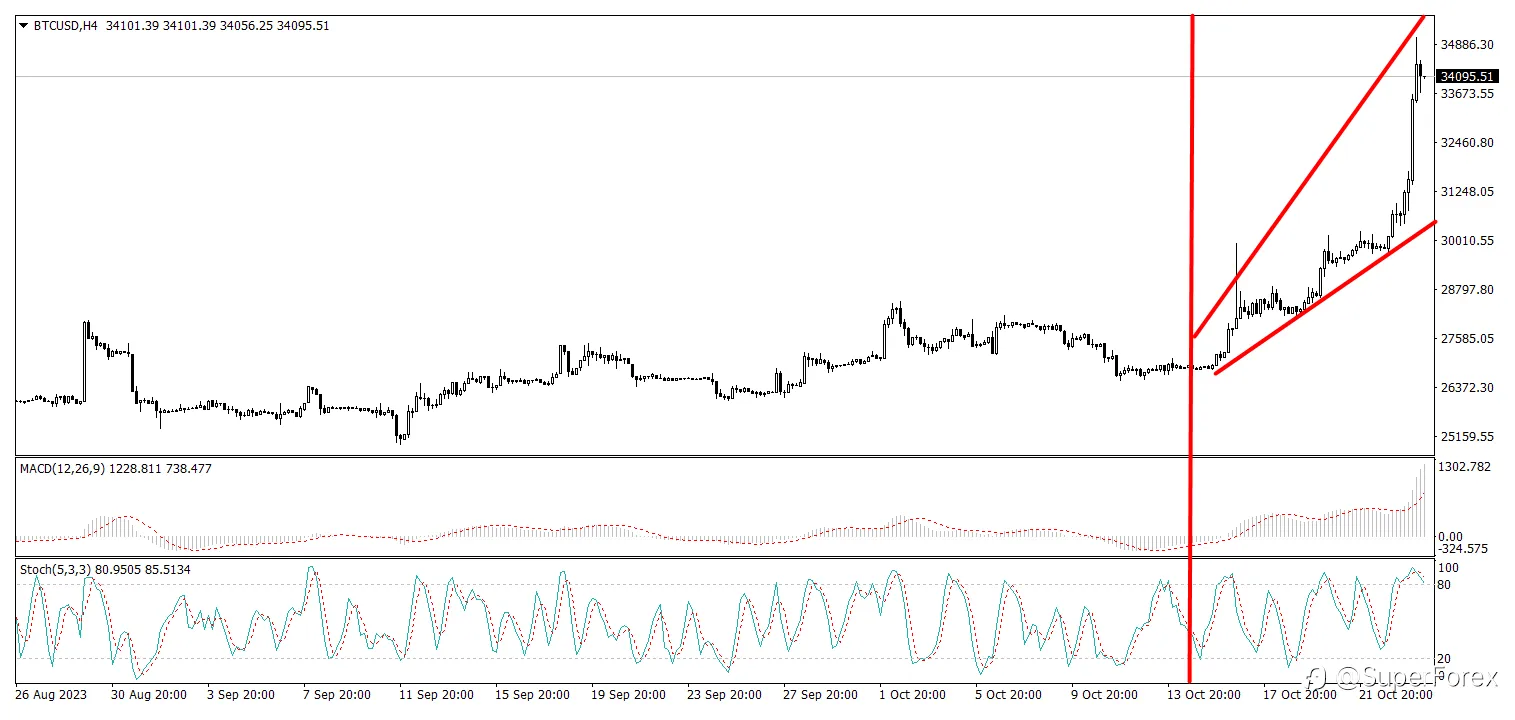
Task: Click the current price tag 34095.51
Action: tap(1467, 76)
